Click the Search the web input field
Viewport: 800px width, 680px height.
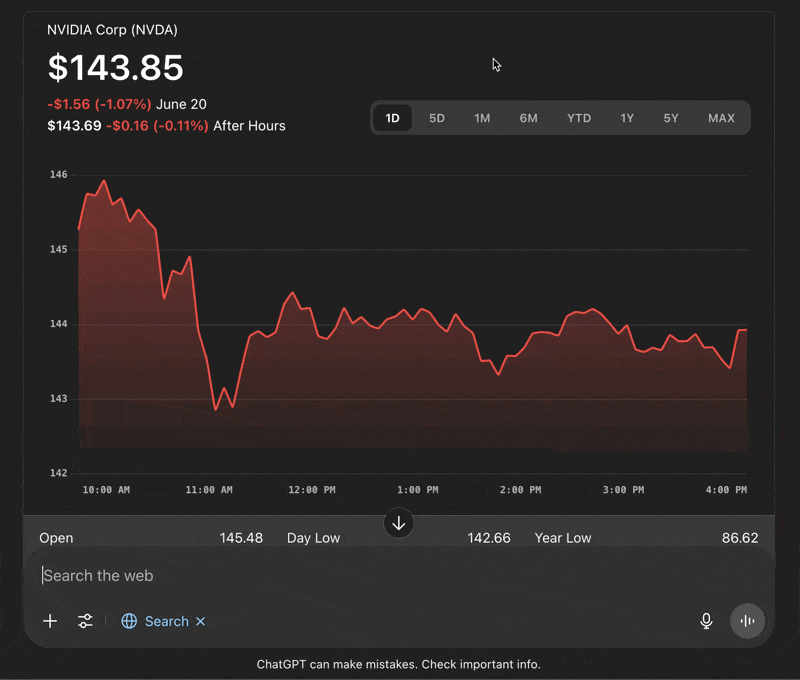398,575
